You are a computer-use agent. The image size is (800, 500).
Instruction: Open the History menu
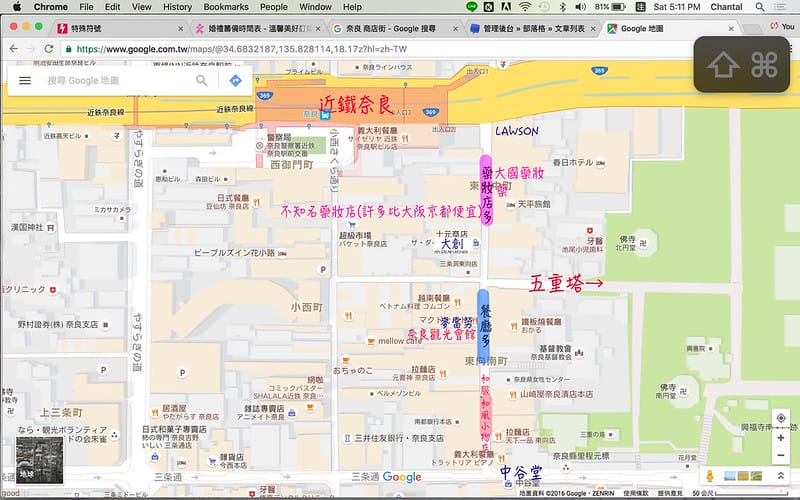pos(177,7)
